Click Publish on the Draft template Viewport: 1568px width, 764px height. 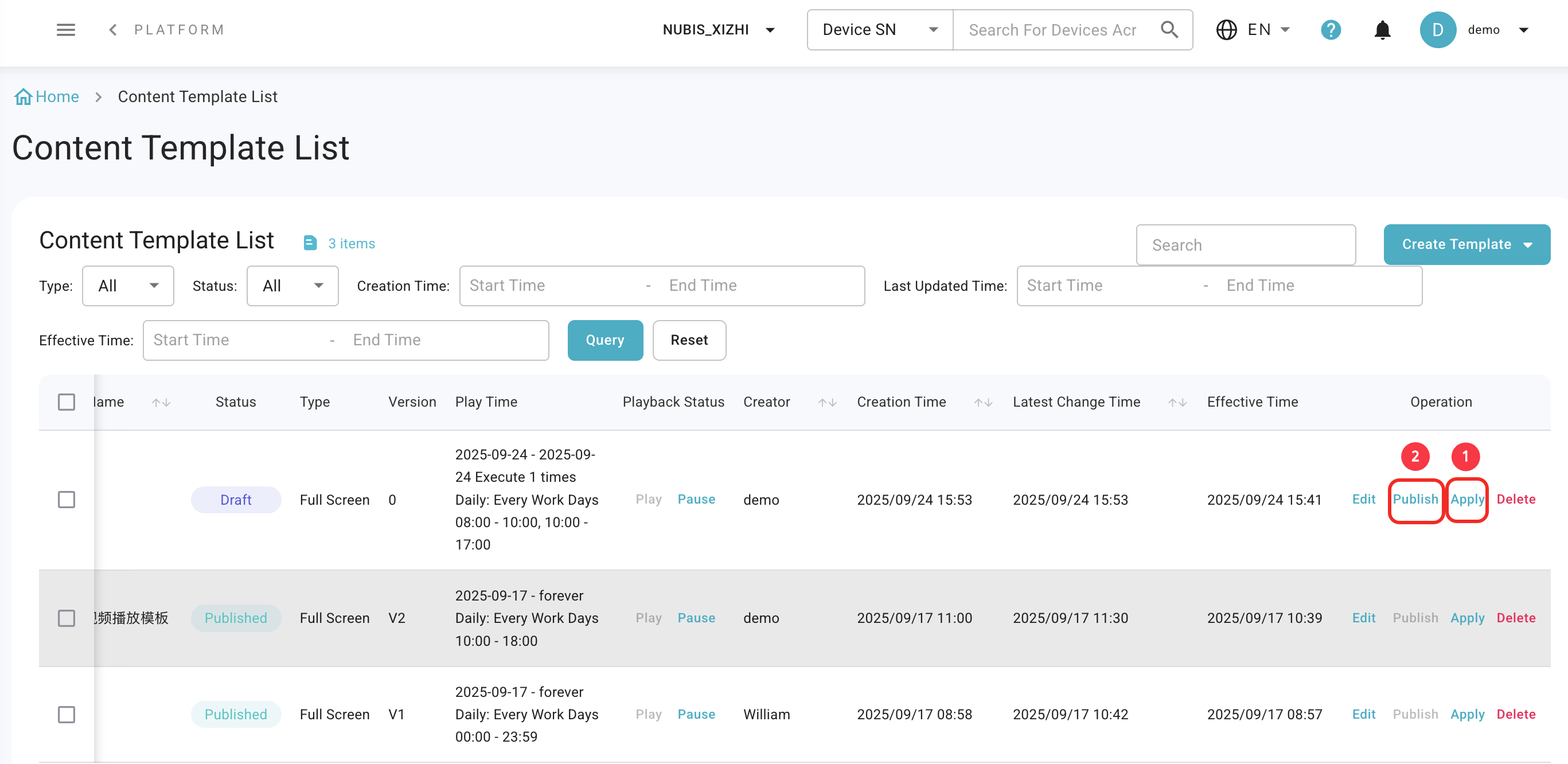click(x=1415, y=499)
